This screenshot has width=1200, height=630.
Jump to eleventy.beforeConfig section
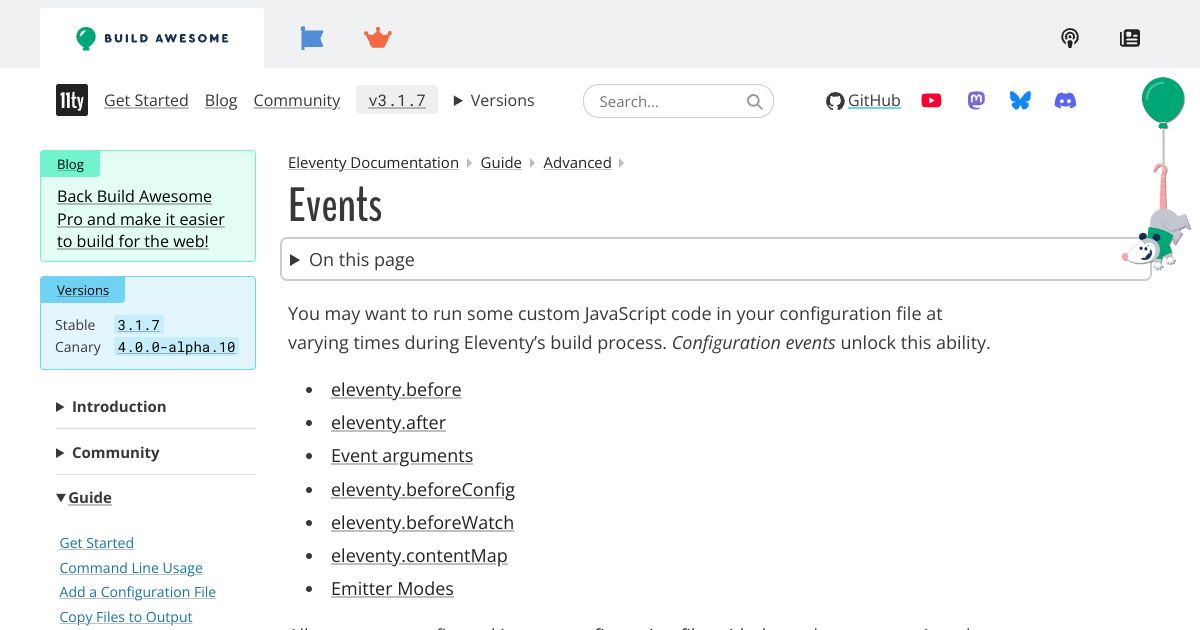tap(423, 489)
